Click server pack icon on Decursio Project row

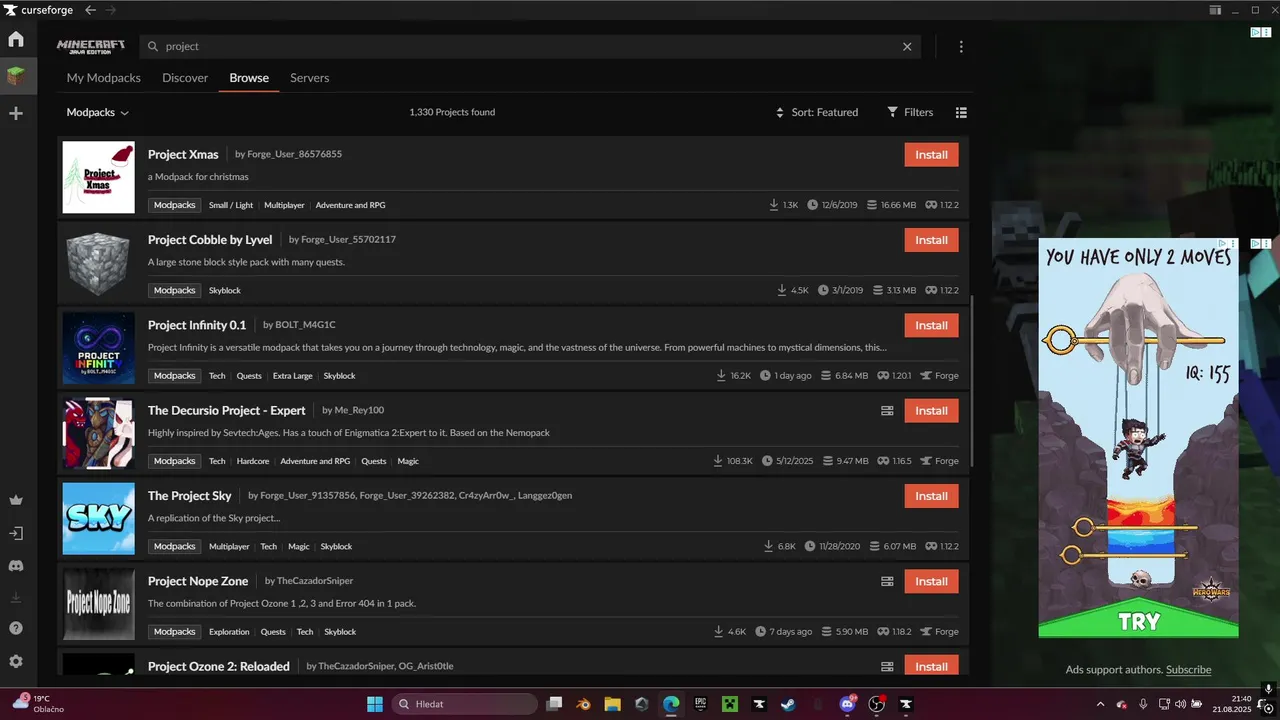(887, 411)
